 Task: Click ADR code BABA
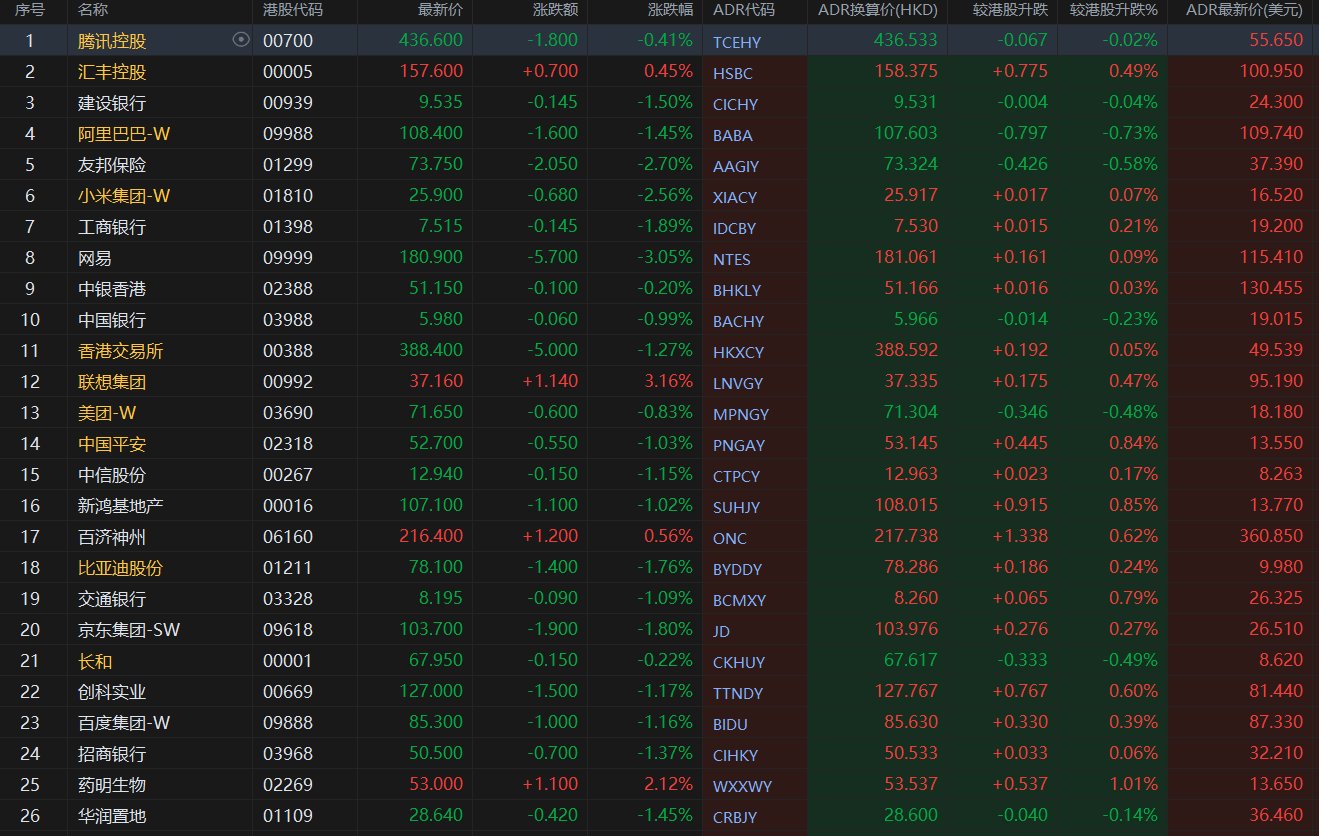(x=733, y=136)
